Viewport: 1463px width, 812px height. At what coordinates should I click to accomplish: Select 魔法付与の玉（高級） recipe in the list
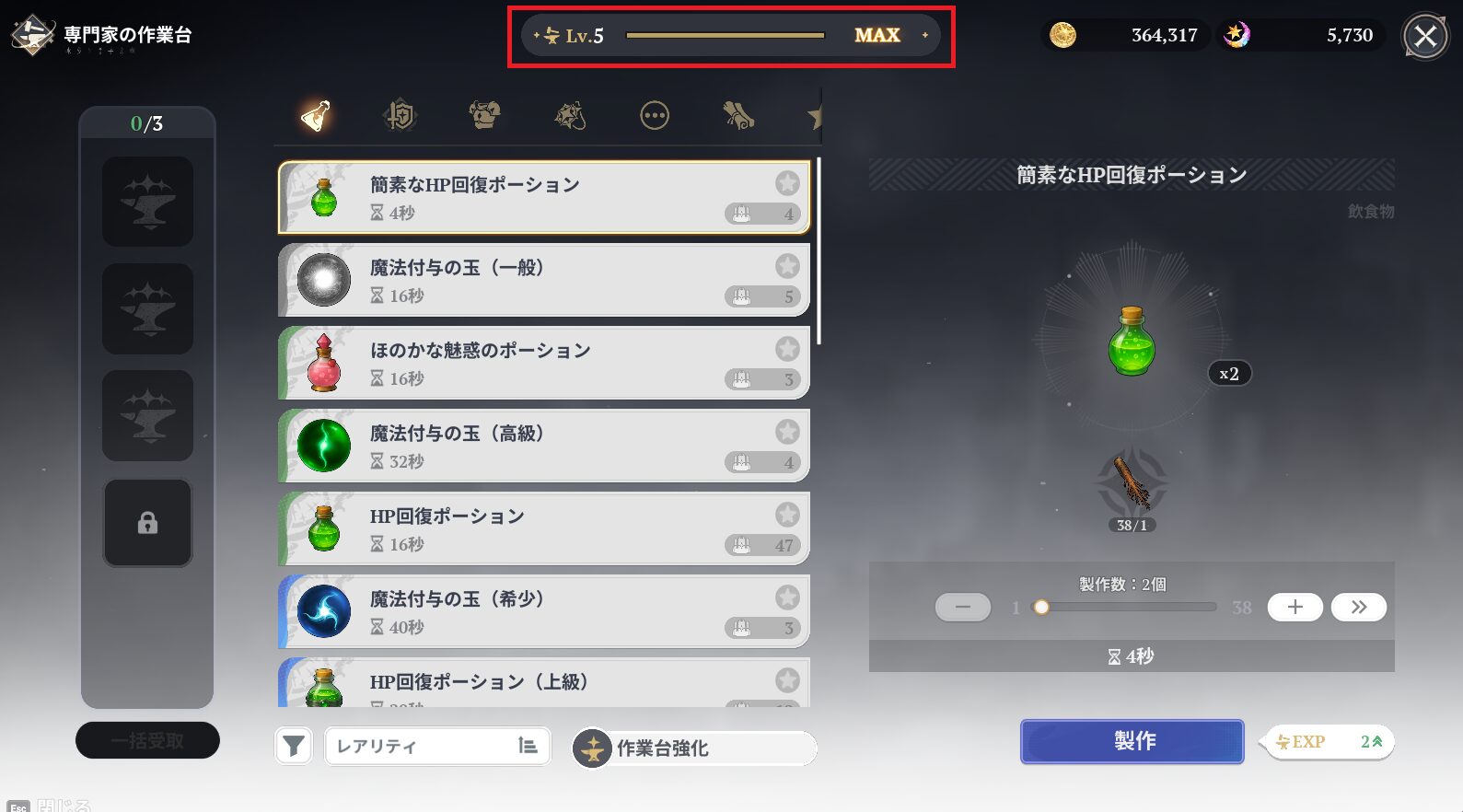click(x=544, y=446)
